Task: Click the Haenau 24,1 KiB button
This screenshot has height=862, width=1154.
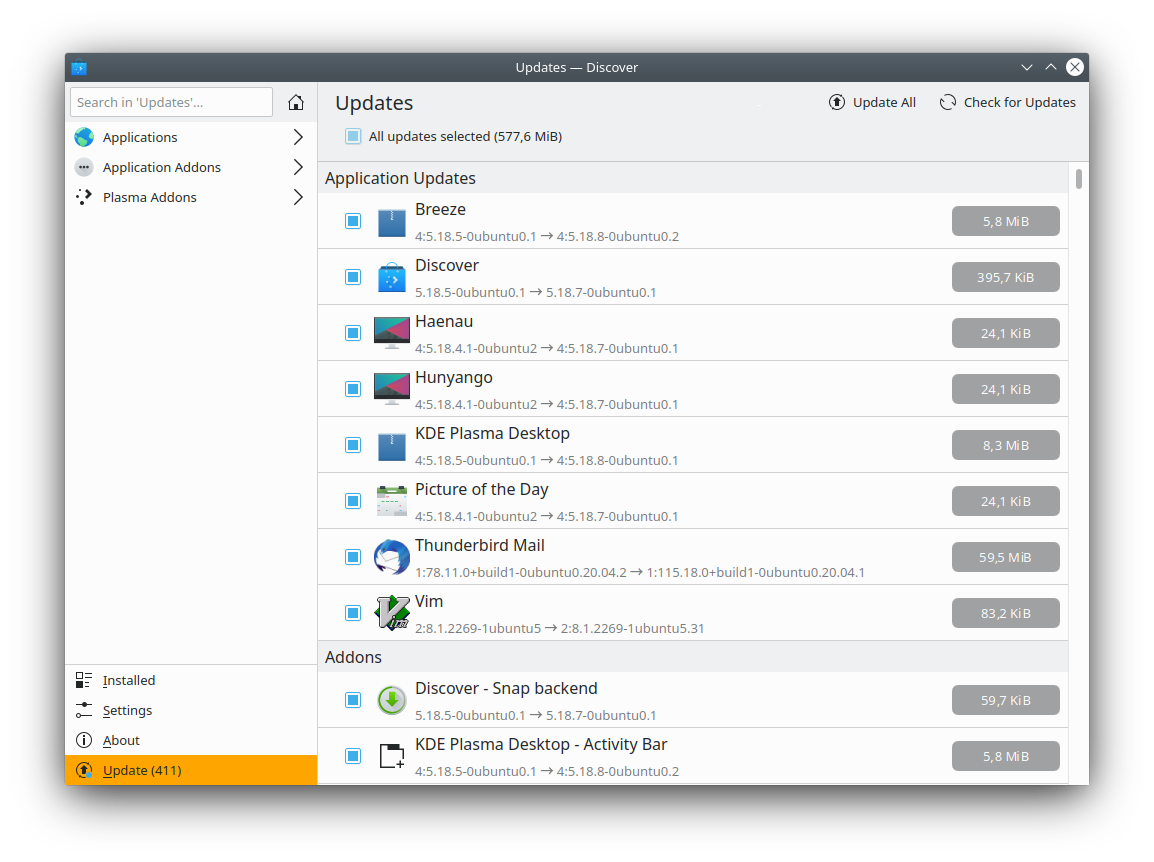Action: point(1005,333)
